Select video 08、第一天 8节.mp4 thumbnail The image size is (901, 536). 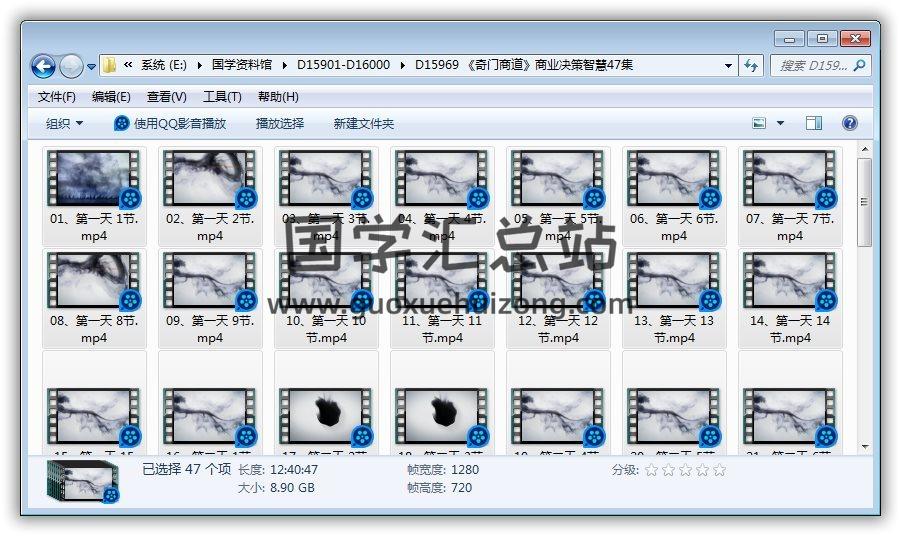pos(94,281)
